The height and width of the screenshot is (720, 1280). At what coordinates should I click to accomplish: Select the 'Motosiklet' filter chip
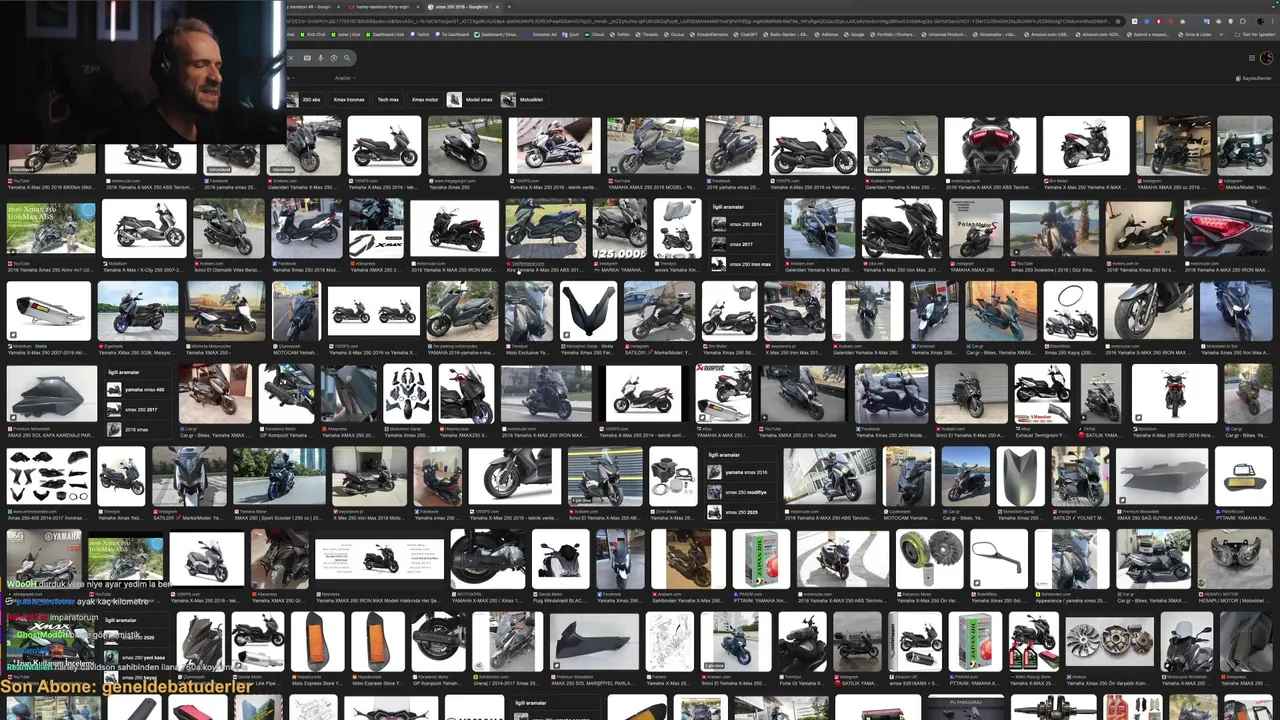coord(523,100)
